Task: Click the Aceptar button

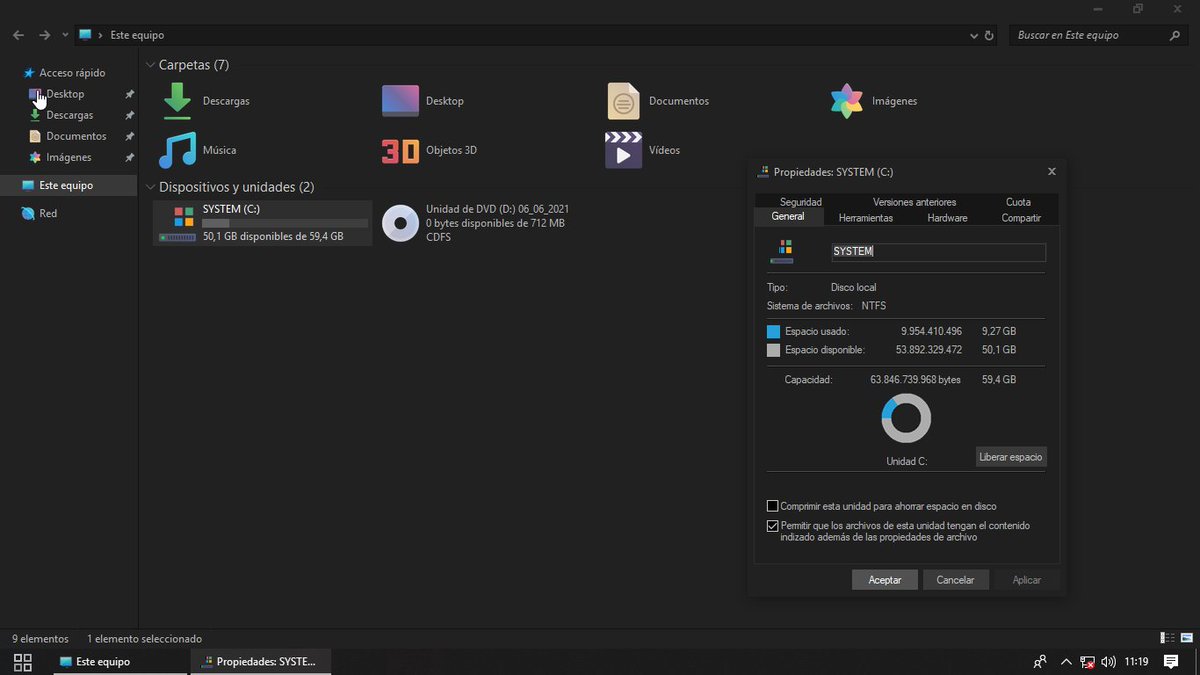Action: [x=885, y=580]
